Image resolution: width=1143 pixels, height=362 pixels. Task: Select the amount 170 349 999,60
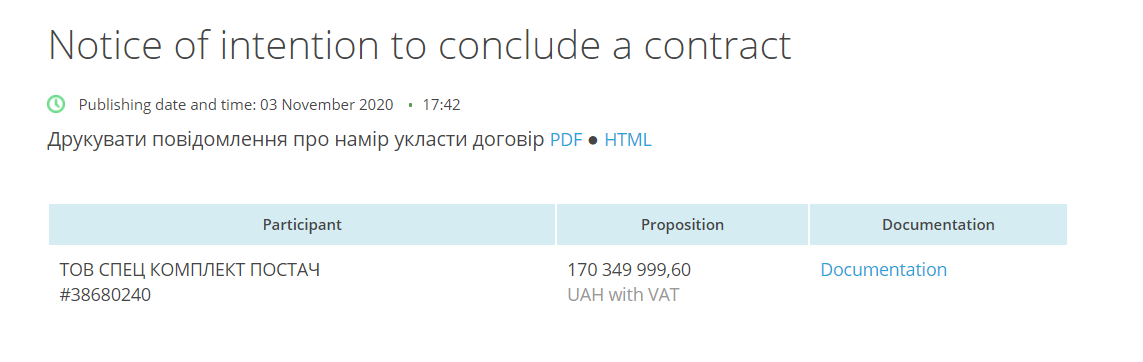(629, 269)
